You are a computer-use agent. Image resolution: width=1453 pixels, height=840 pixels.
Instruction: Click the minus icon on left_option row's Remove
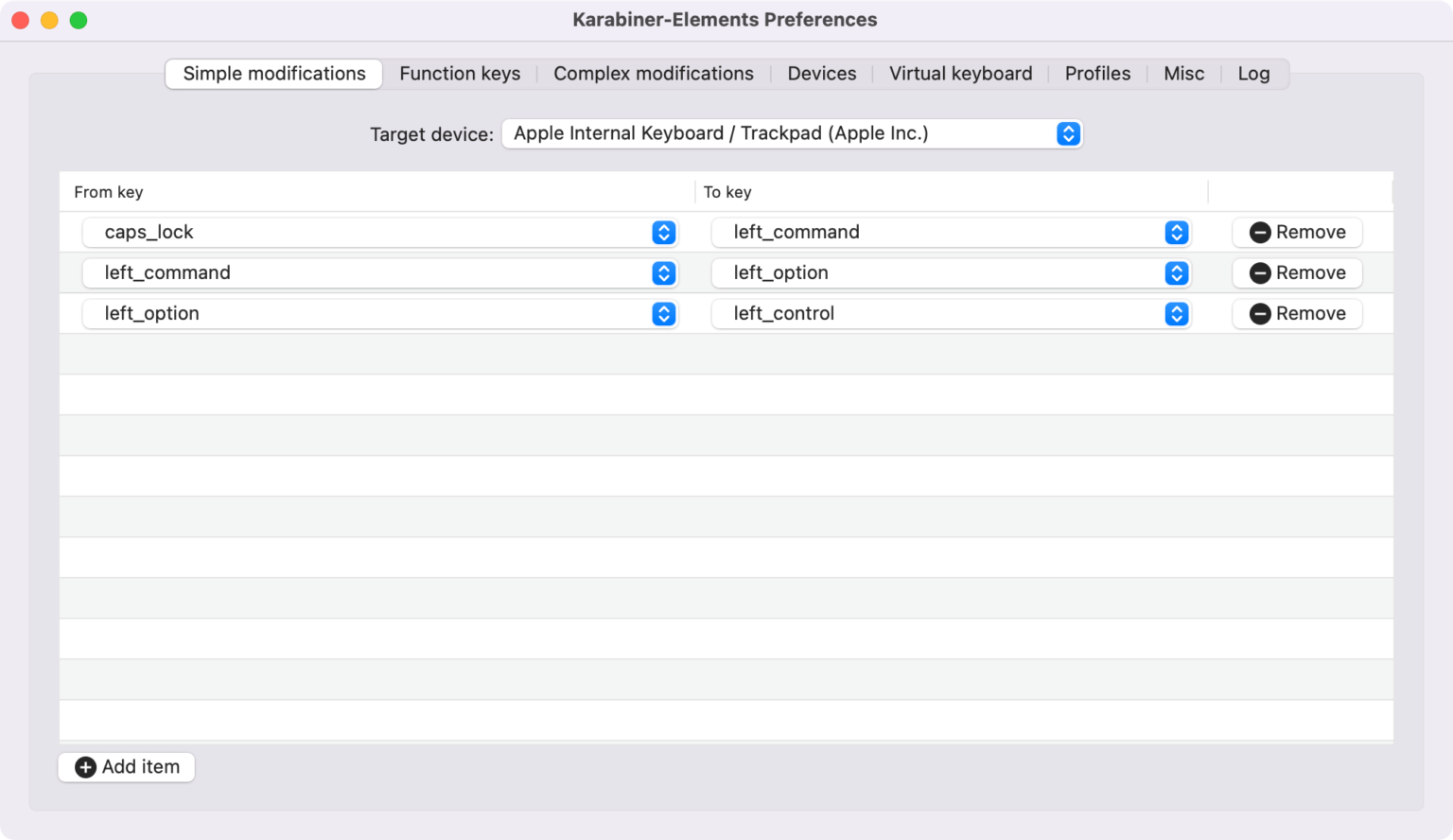1259,314
